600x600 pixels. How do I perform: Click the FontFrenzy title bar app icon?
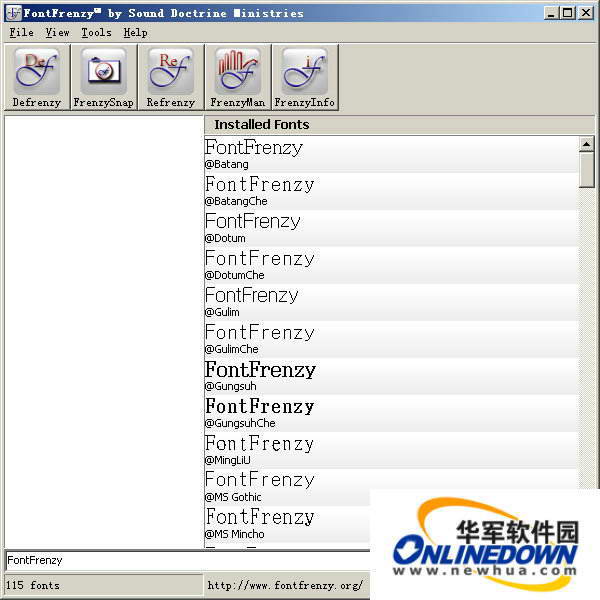[x=13, y=13]
